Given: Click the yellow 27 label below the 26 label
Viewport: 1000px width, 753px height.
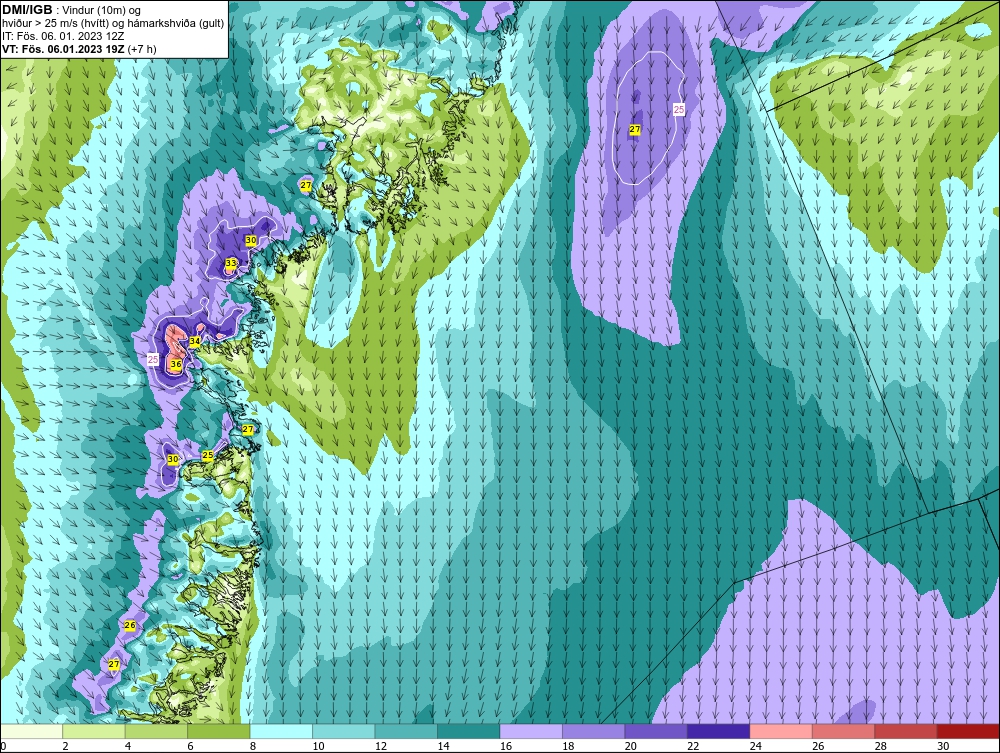Looking at the screenshot, I should point(114,664).
